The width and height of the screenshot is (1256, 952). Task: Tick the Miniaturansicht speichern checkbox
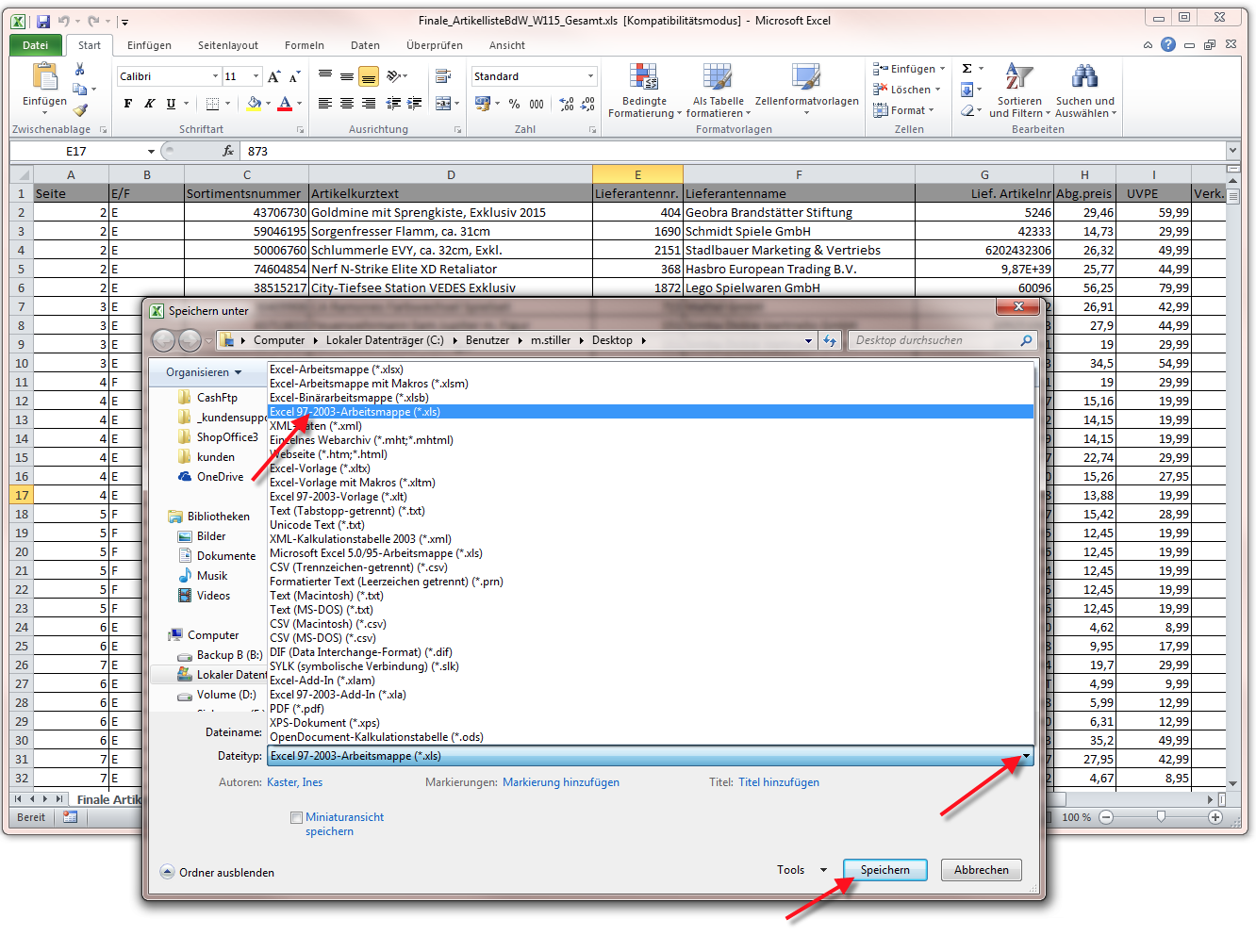296,817
